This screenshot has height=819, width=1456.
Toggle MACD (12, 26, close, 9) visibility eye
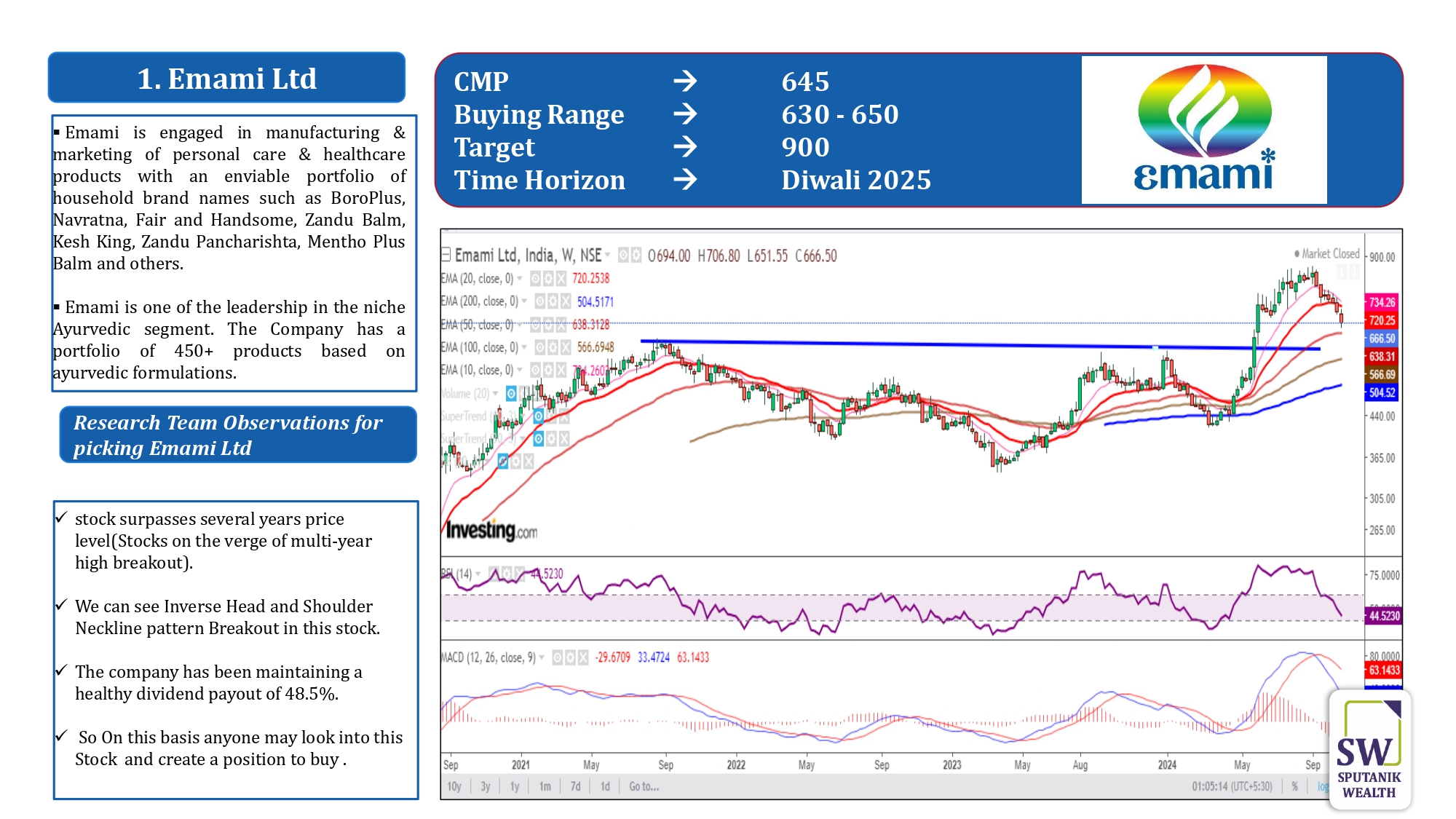[x=557, y=658]
